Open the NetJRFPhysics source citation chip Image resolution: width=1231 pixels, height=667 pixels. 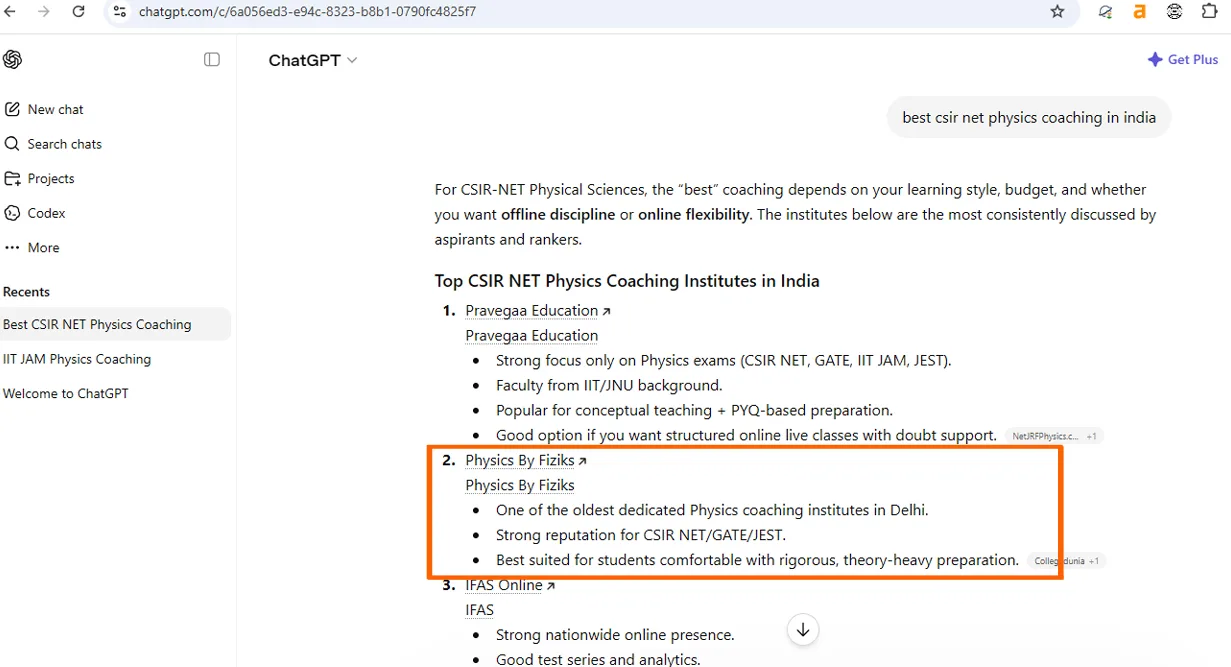(x=1054, y=436)
